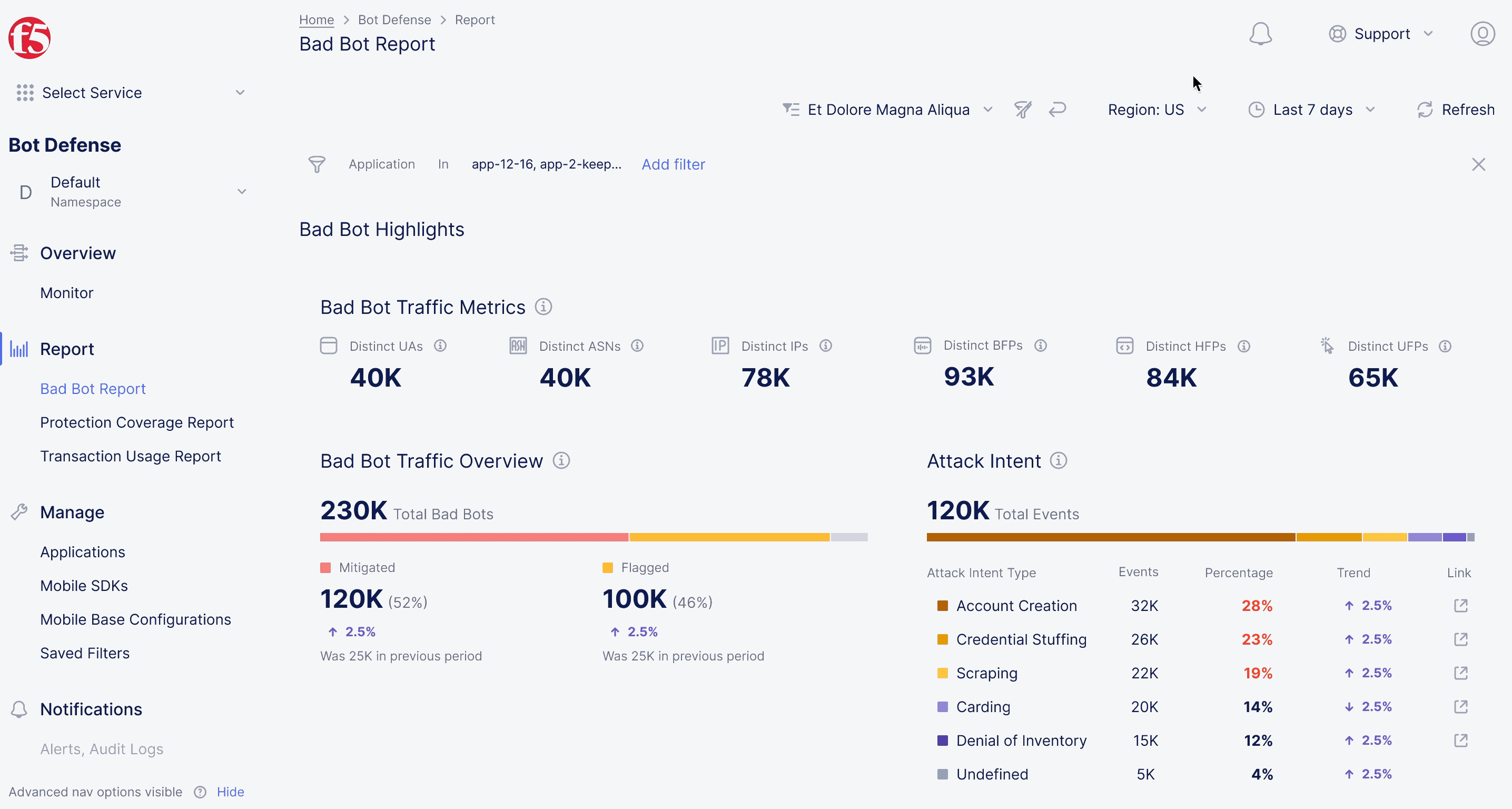Expand the Select Service dropdown

(130, 93)
